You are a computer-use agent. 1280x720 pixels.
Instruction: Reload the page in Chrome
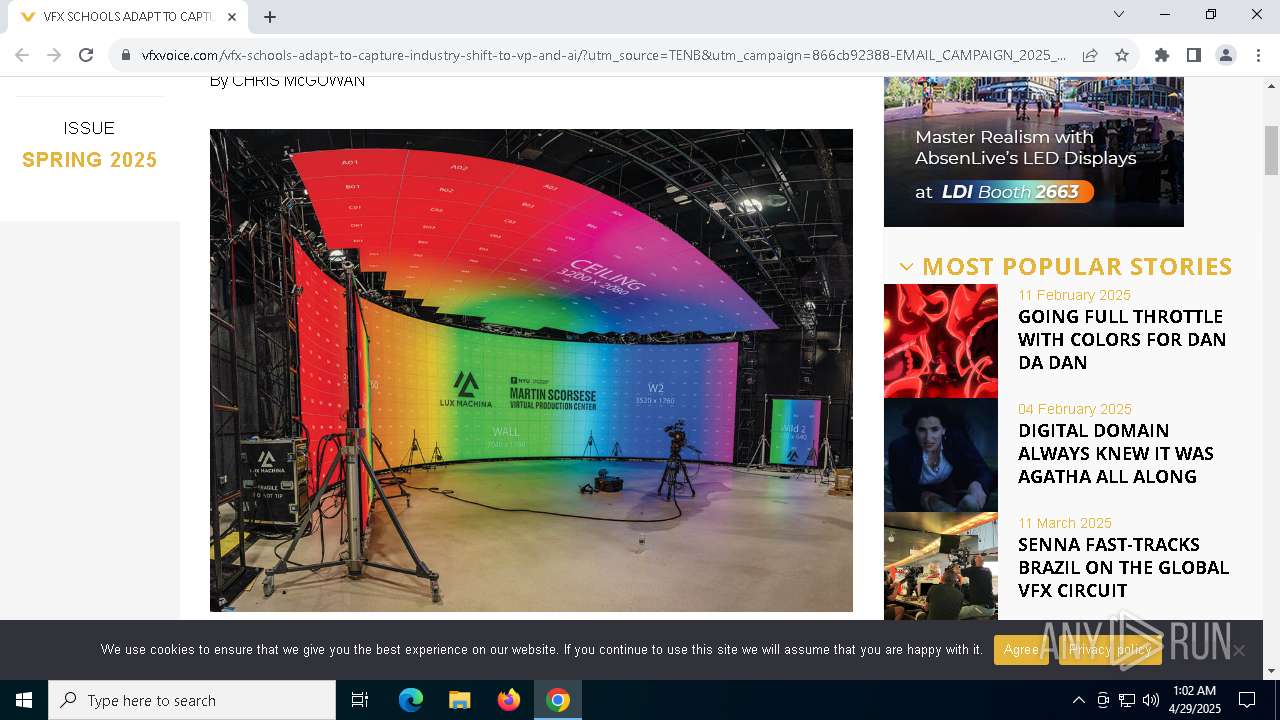tap(86, 55)
